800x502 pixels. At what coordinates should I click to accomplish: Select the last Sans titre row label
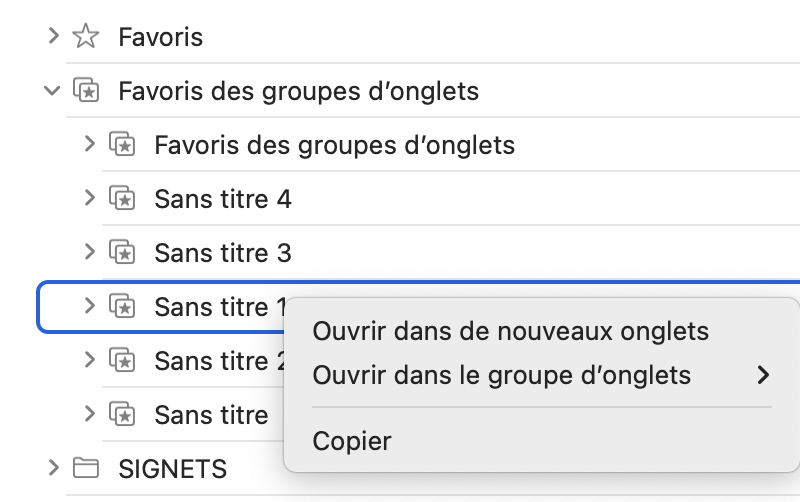pyautogui.click(x=211, y=414)
